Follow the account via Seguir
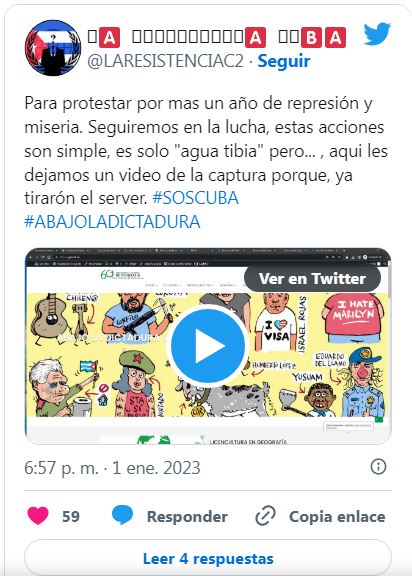This screenshot has height=576, width=412. [284, 61]
